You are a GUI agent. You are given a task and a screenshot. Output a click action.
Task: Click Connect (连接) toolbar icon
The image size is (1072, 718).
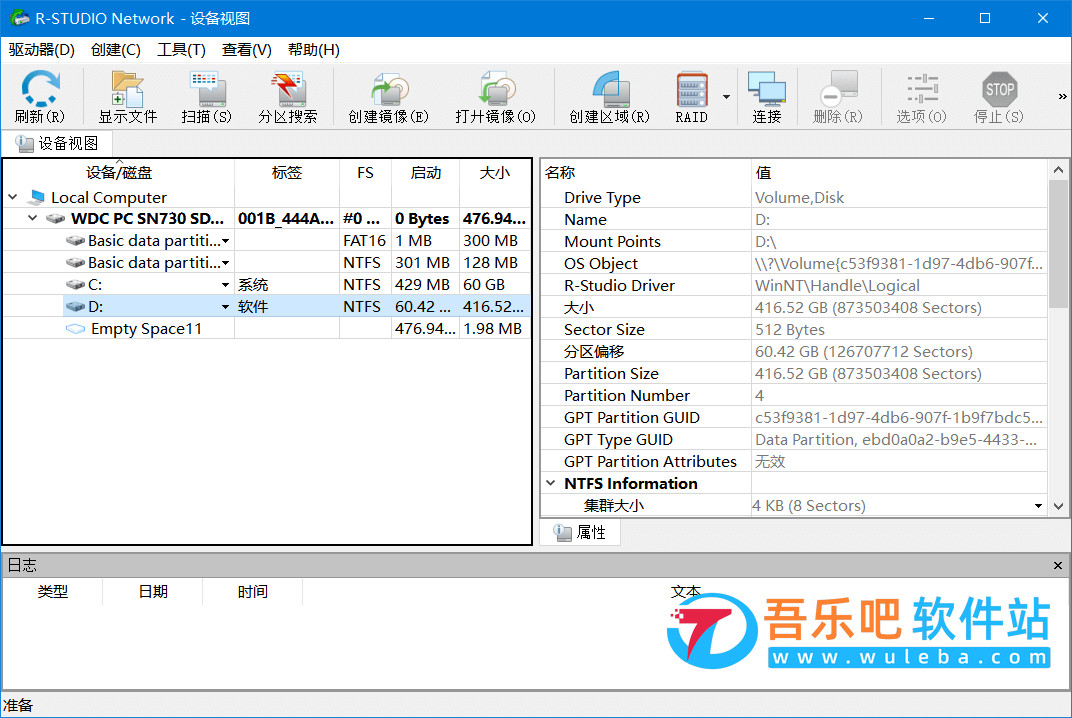pos(766,96)
